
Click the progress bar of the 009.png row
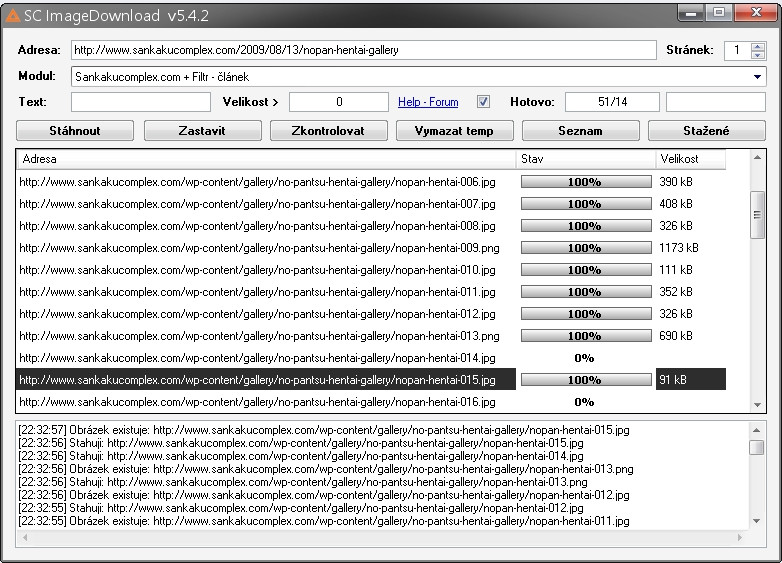coord(586,248)
